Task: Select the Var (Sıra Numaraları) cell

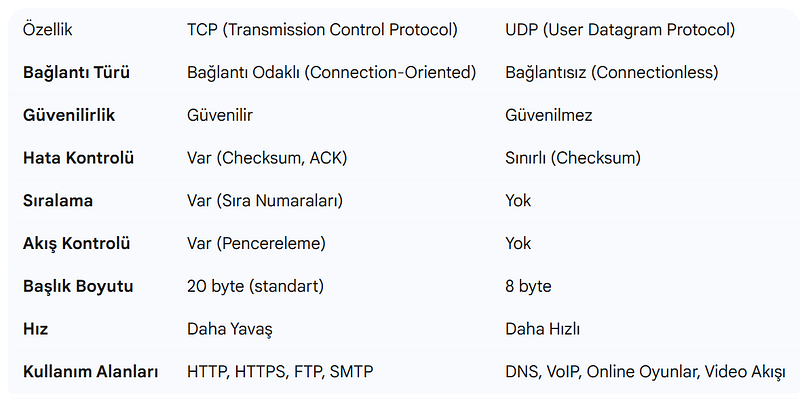Action: coord(265,201)
